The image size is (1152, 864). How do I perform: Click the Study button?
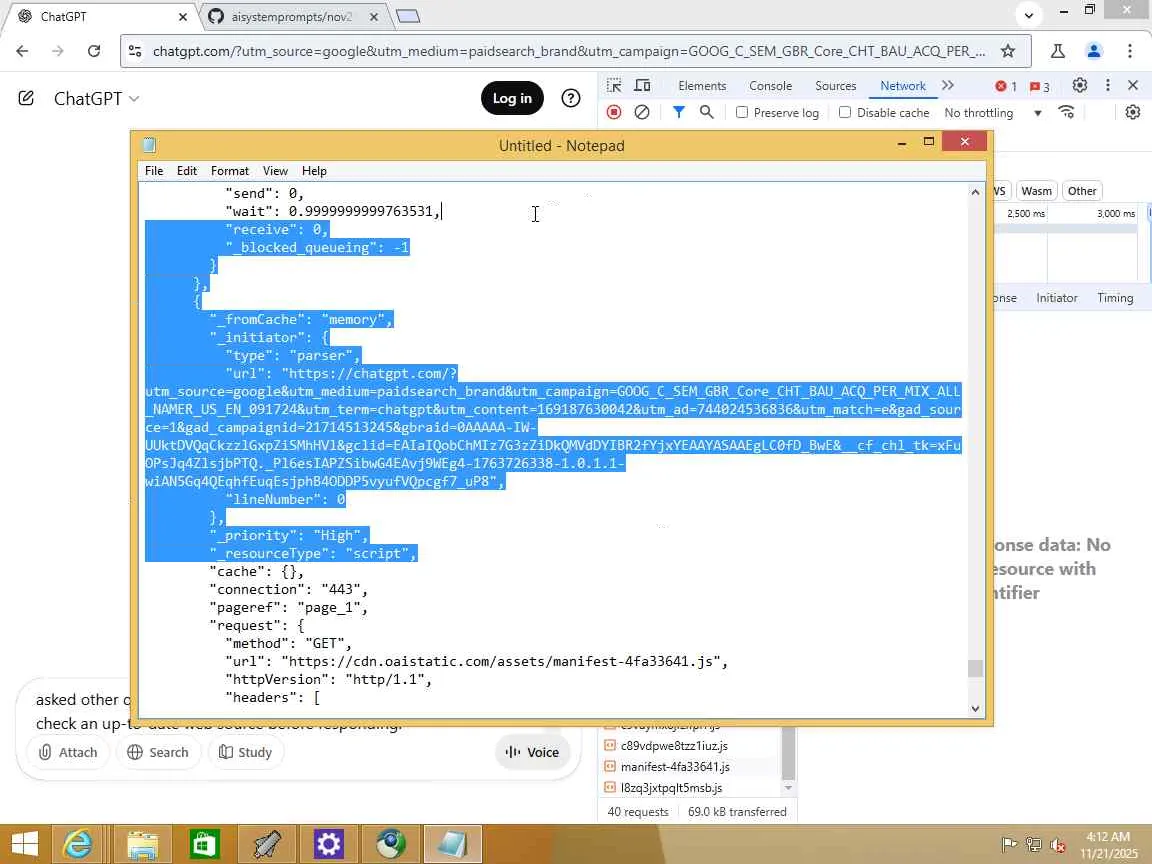pyautogui.click(x=245, y=752)
